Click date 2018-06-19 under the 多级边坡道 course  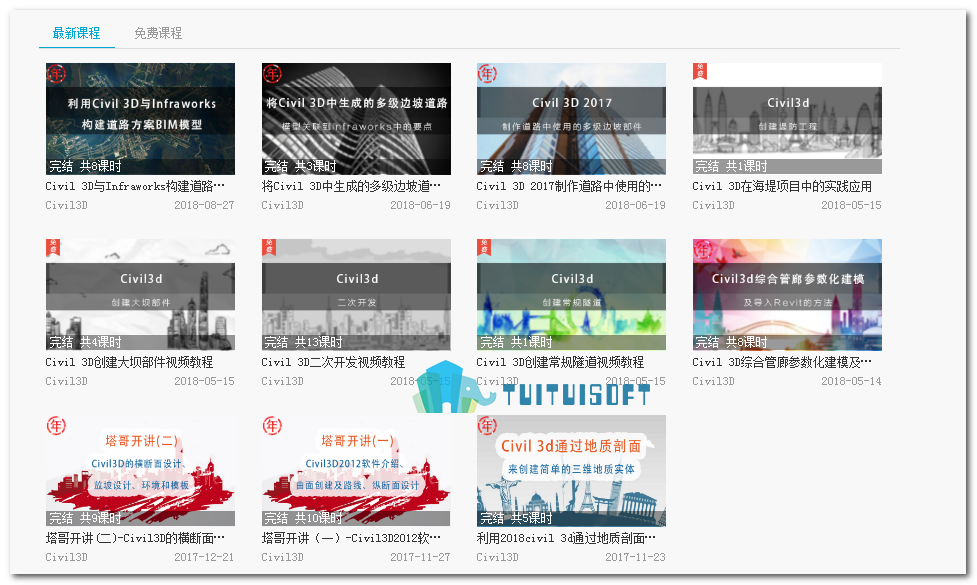pyautogui.click(x=421, y=205)
